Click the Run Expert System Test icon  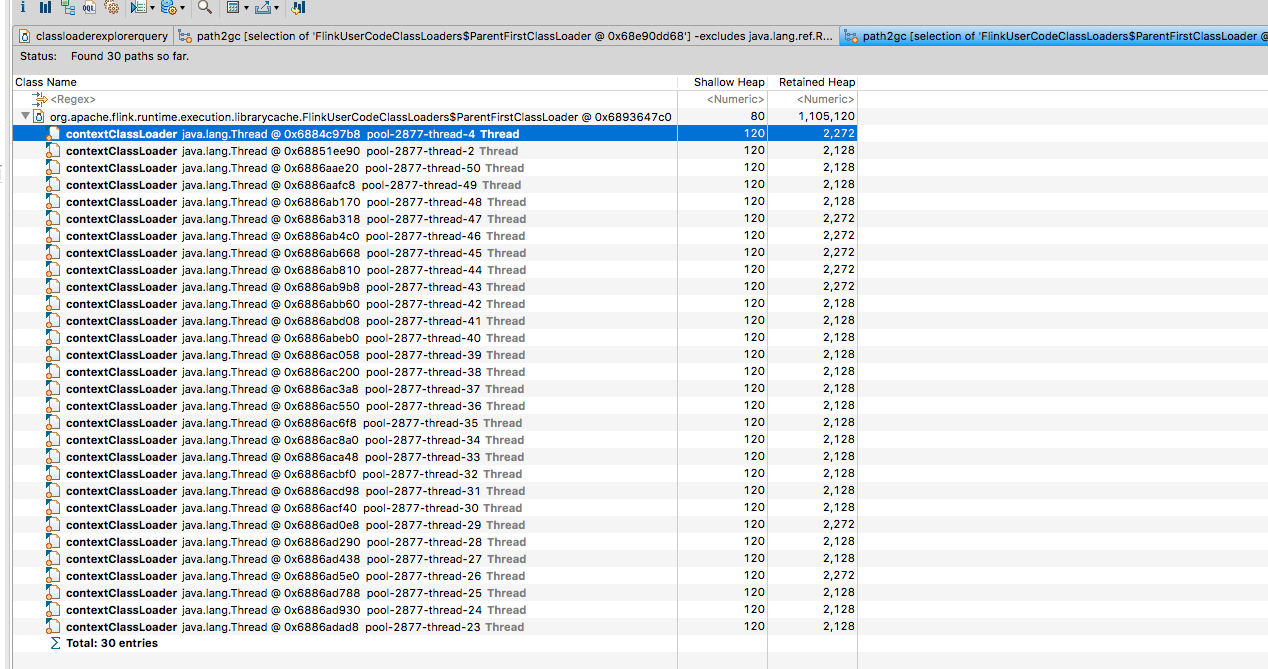(138, 7)
